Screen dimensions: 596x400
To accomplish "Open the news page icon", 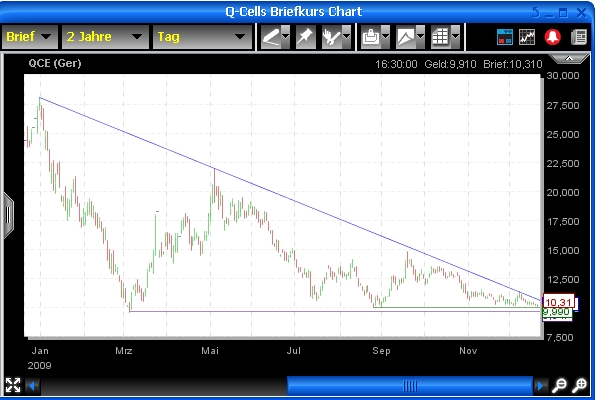I will coord(579,37).
